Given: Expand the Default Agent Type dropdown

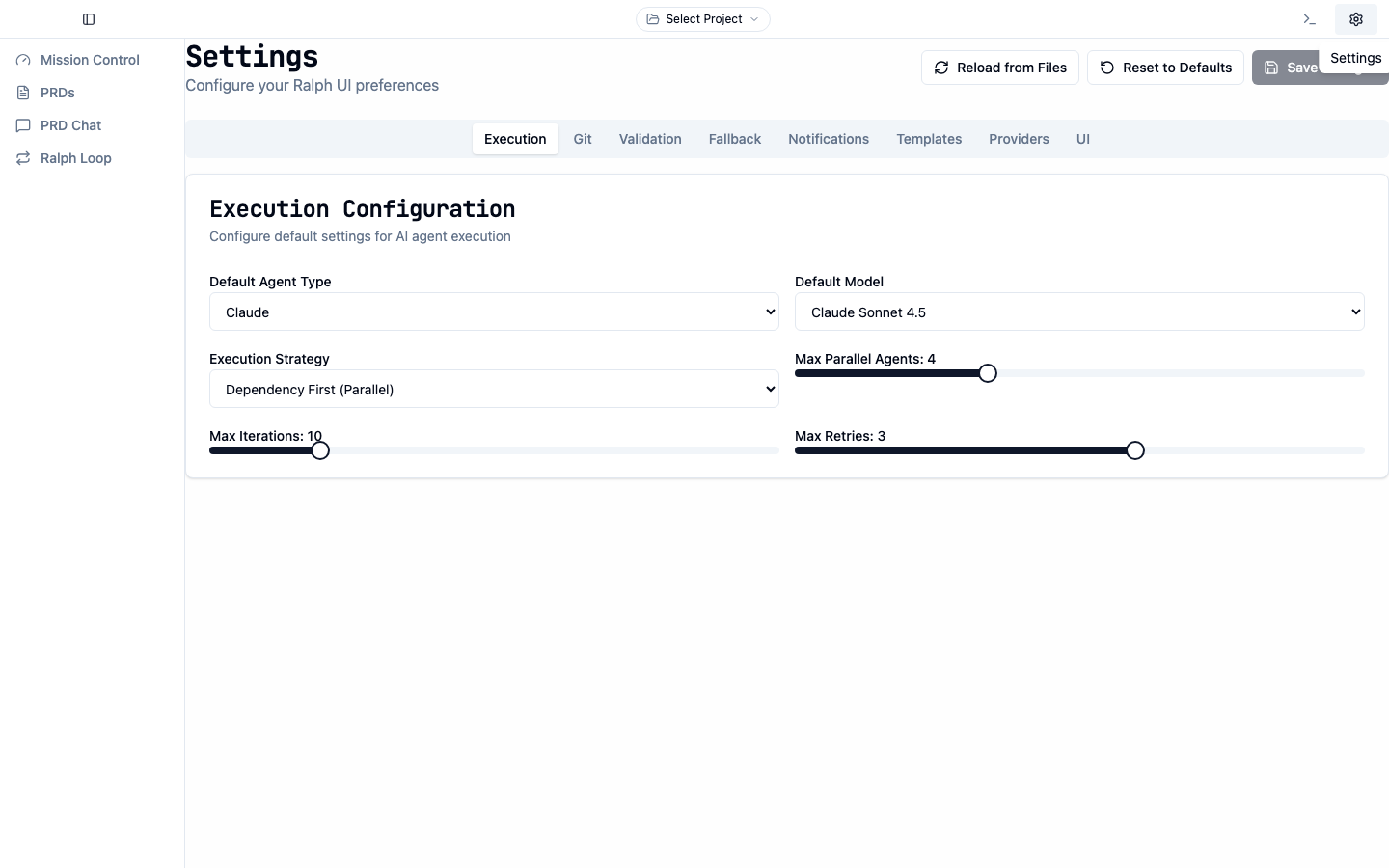Looking at the screenshot, I should pos(494,312).
